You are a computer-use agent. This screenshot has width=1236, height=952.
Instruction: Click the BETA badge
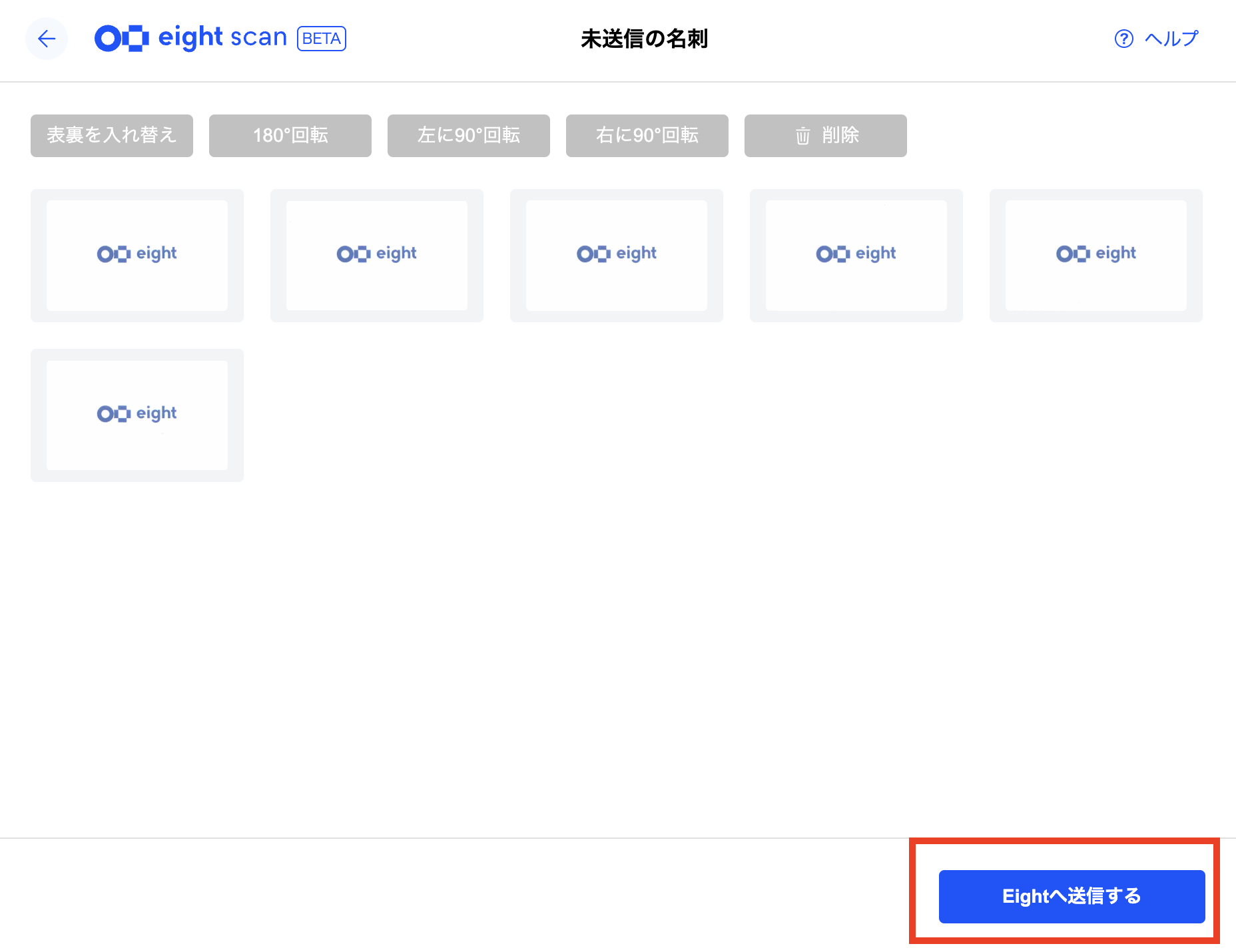320,39
